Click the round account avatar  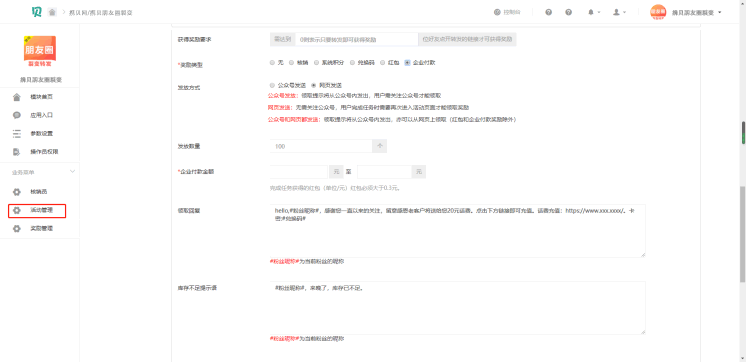[658, 12]
